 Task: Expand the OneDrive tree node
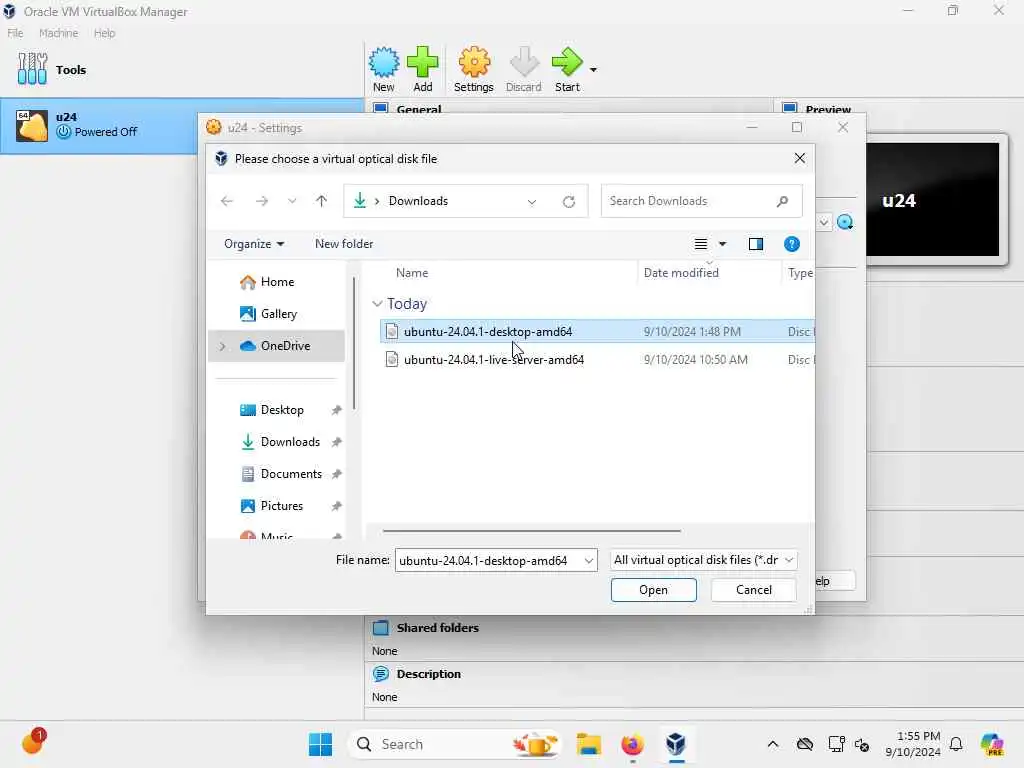[222, 346]
